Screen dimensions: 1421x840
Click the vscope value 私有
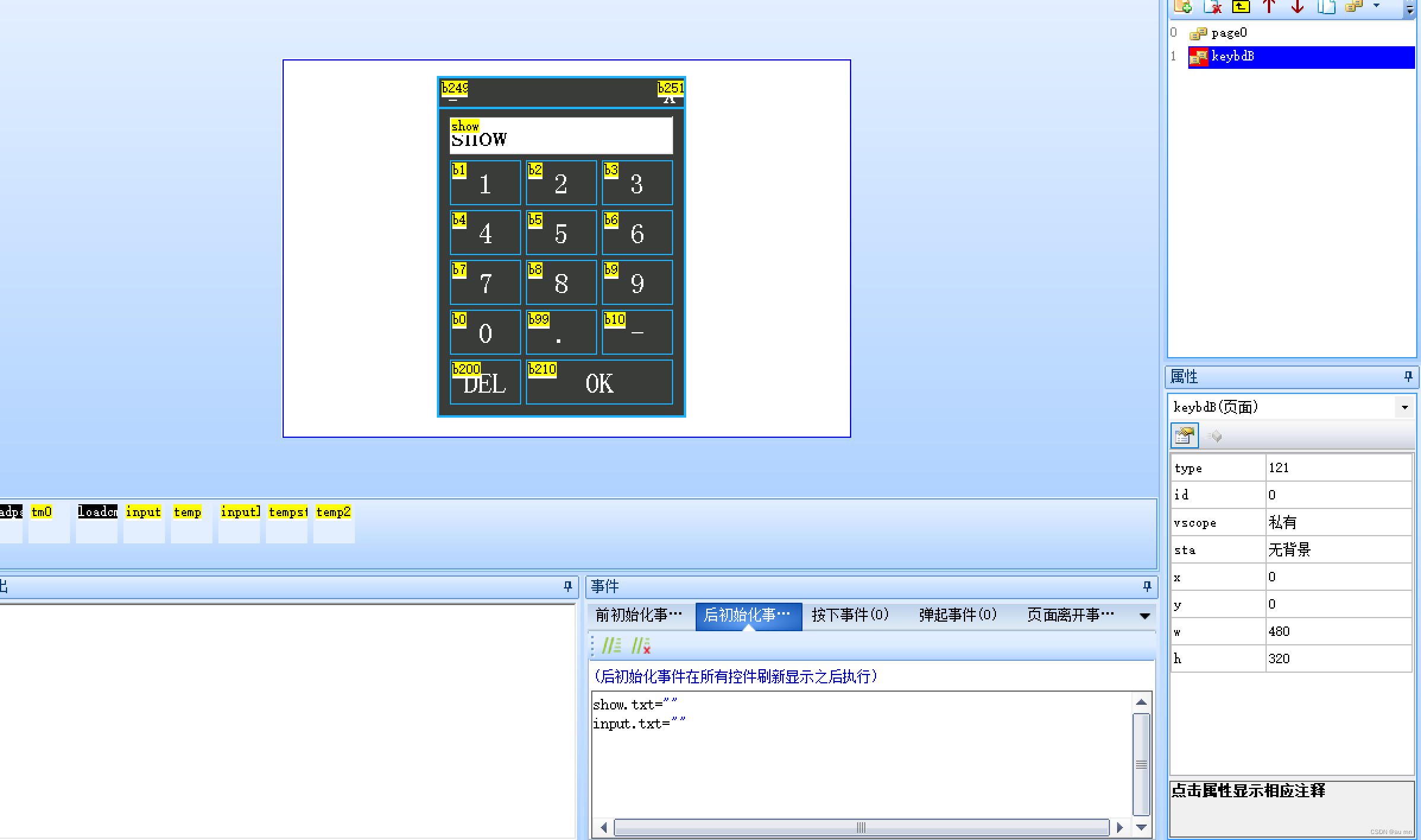coord(1338,522)
